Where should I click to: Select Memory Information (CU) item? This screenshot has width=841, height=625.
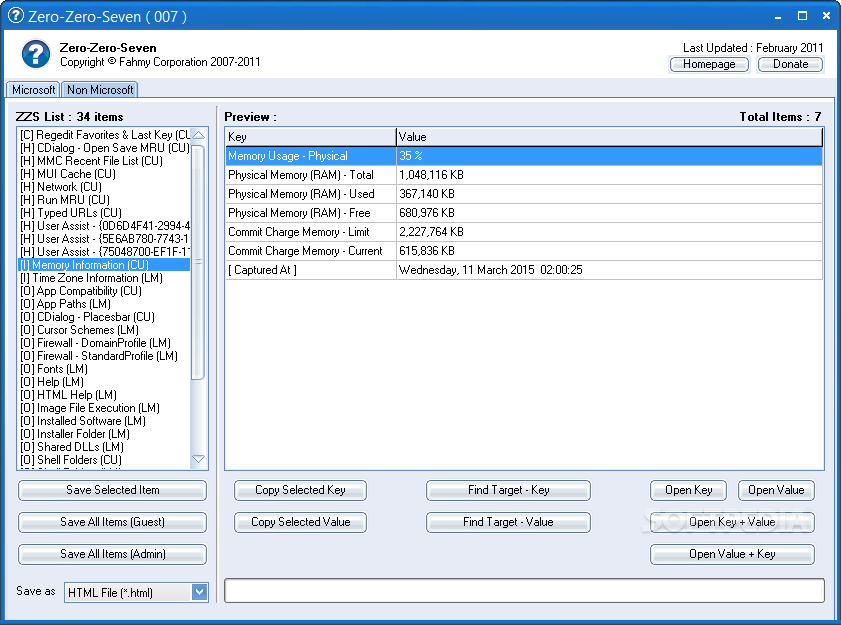click(105, 265)
